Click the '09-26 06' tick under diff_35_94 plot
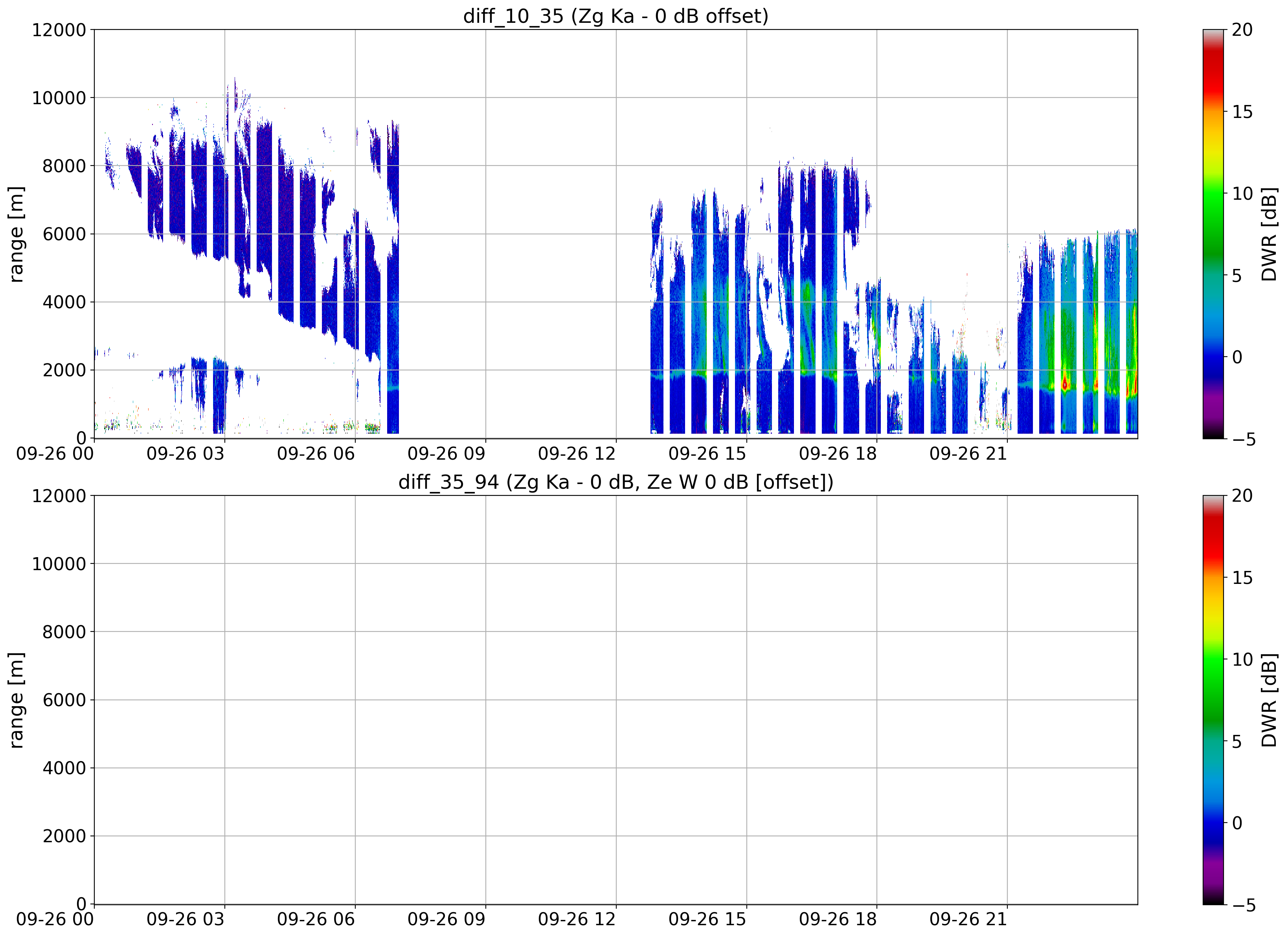1288x937 pixels. pyautogui.click(x=316, y=919)
